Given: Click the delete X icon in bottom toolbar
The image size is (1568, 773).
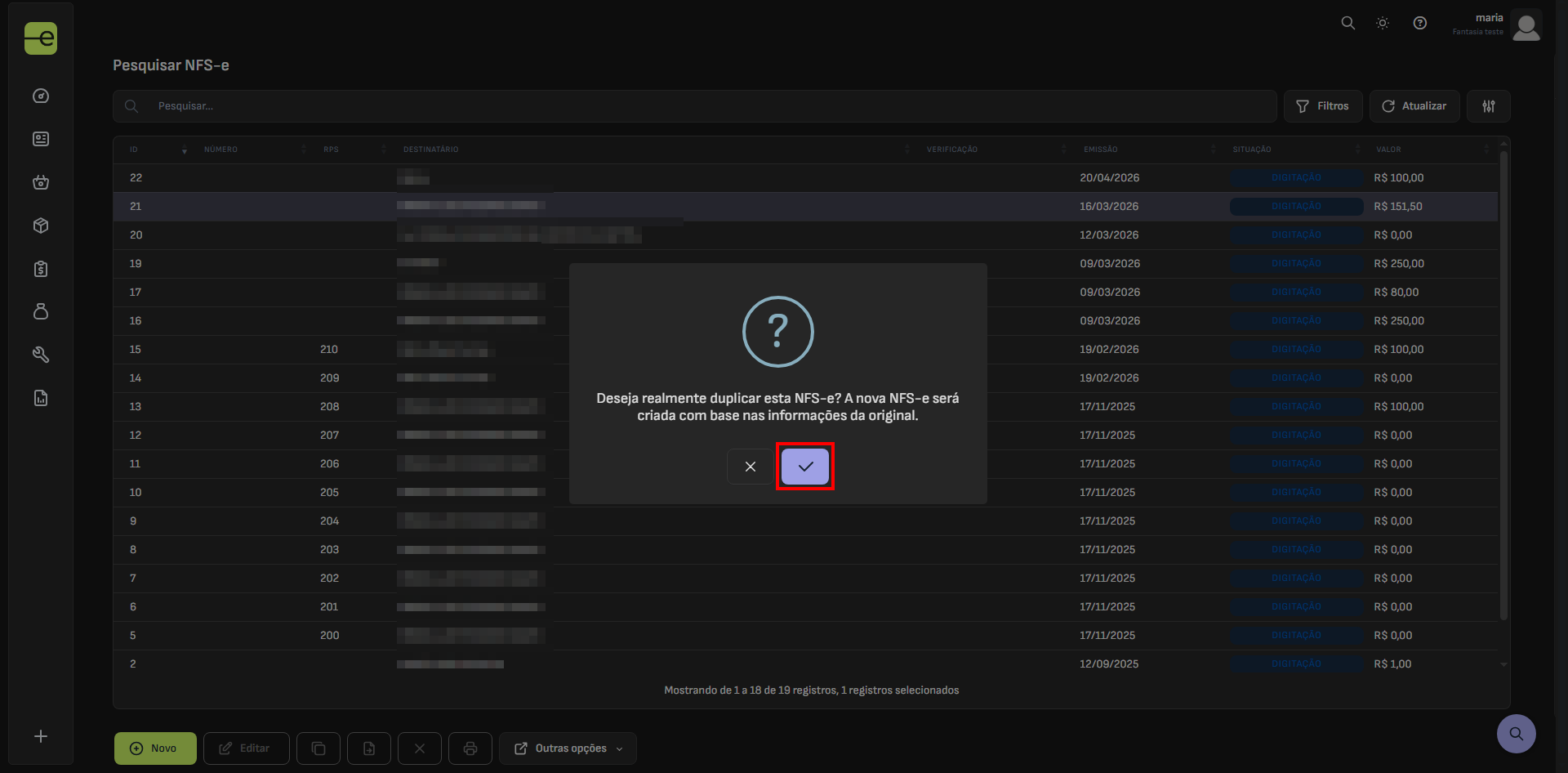Looking at the screenshot, I should (420, 748).
